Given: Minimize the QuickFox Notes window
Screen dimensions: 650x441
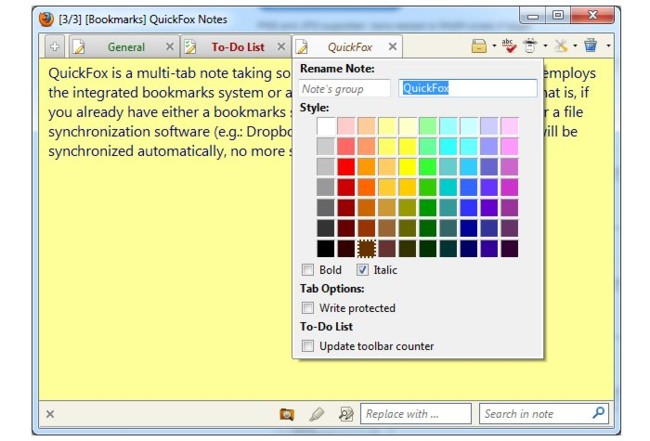Looking at the screenshot, I should pos(533,16).
